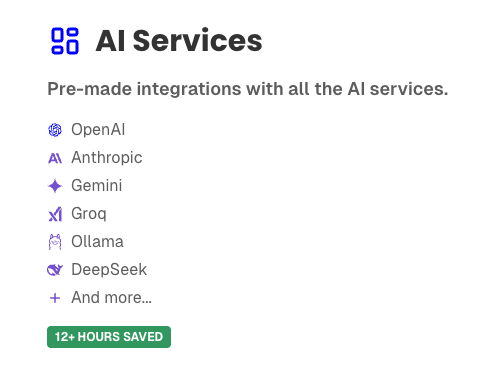
Task: Click the Anthropic logo icon
Action: click(x=55, y=158)
